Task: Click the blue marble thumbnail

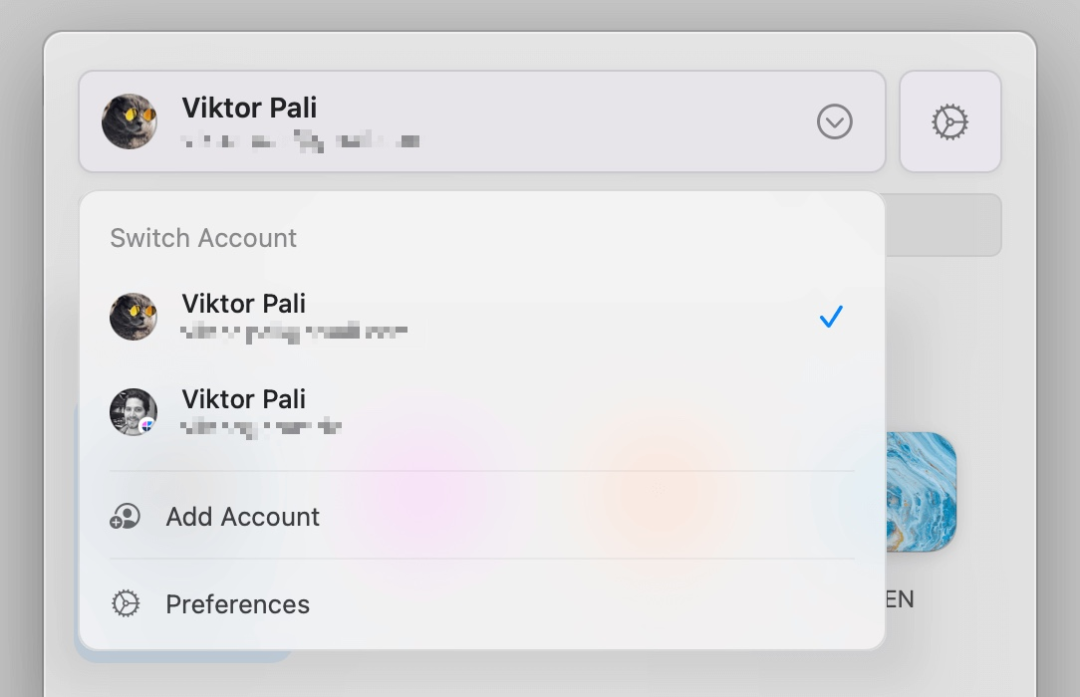Action: pyautogui.click(x=920, y=490)
